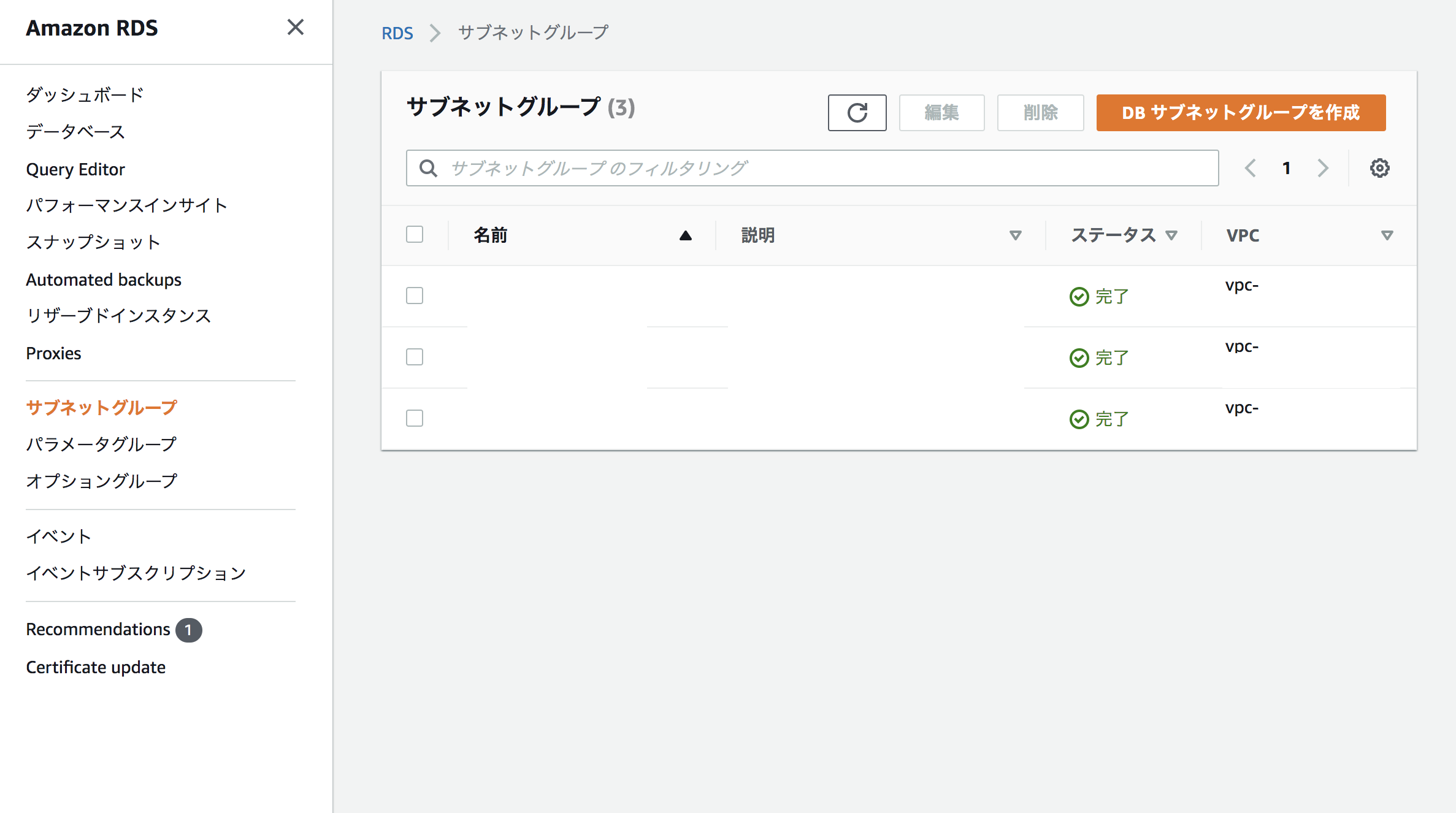Click page number 1 in pagination
Screen dimensions: 1456x813
[1287, 168]
